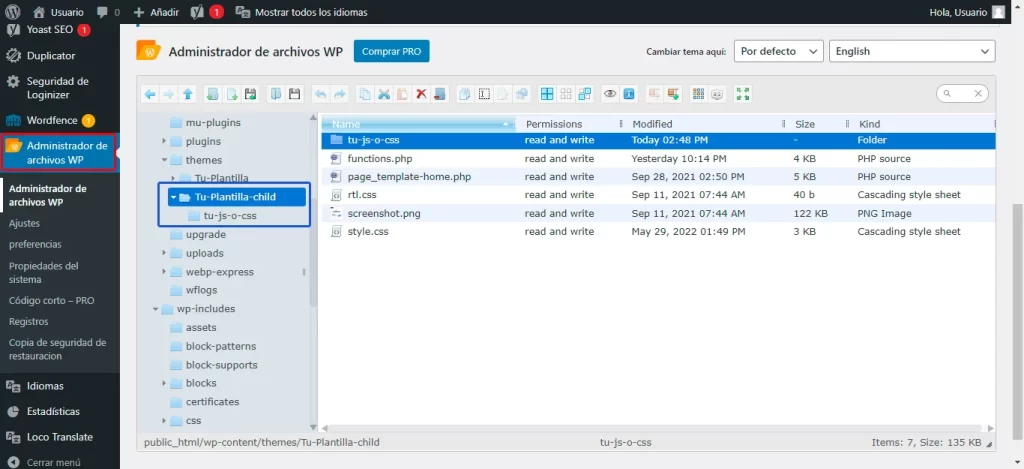Select style.css in the file list
Viewport: 1024px width, 469px height.
(659, 231)
